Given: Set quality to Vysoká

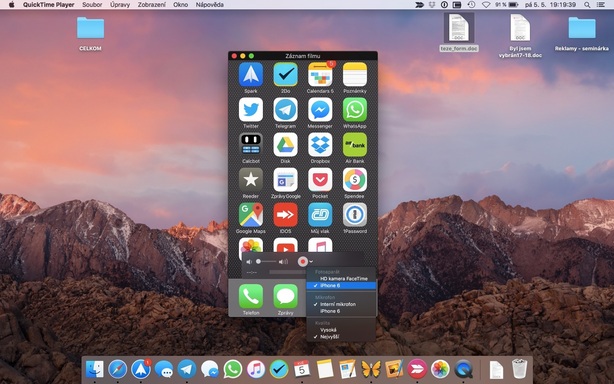Looking at the screenshot, I should click(x=341, y=330).
